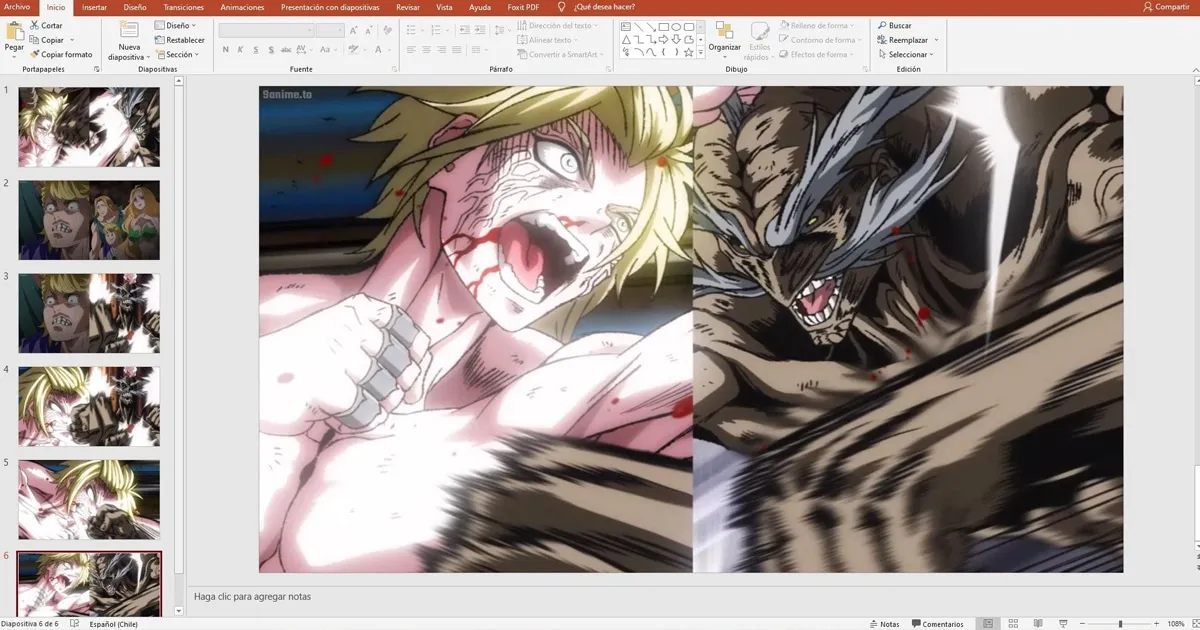This screenshot has width=1200, height=630.
Task: Select the text box shape in gallery
Action: pos(626,27)
